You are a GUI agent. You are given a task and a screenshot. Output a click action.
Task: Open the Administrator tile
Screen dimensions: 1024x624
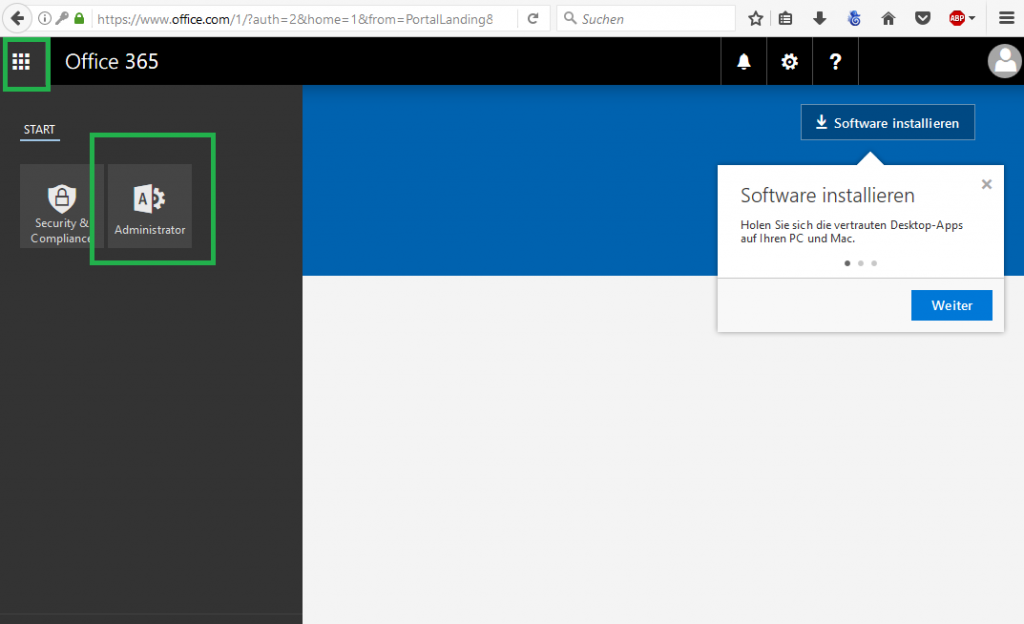click(x=150, y=206)
